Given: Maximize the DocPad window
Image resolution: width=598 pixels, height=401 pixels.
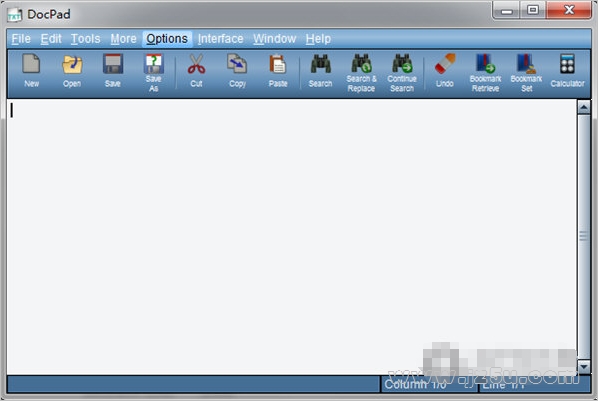Looking at the screenshot, I should click(x=533, y=10).
